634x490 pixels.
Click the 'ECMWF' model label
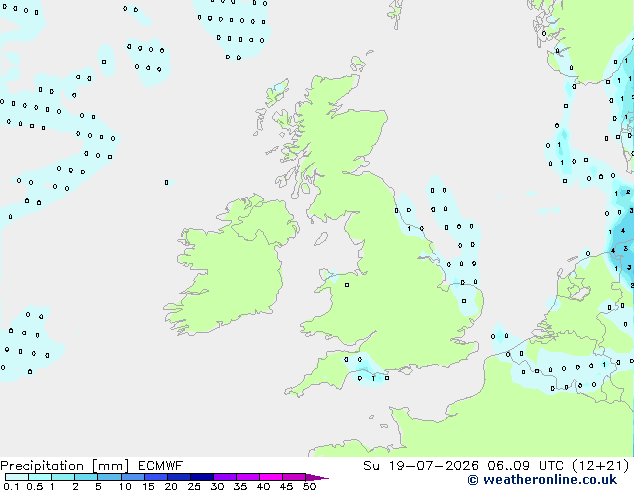click(161, 466)
